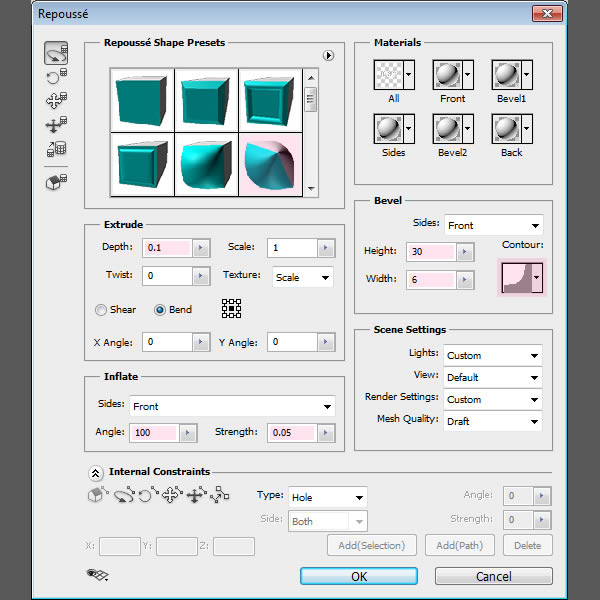The image size is (600, 600).
Task: Click the OK button
Action: [x=359, y=576]
